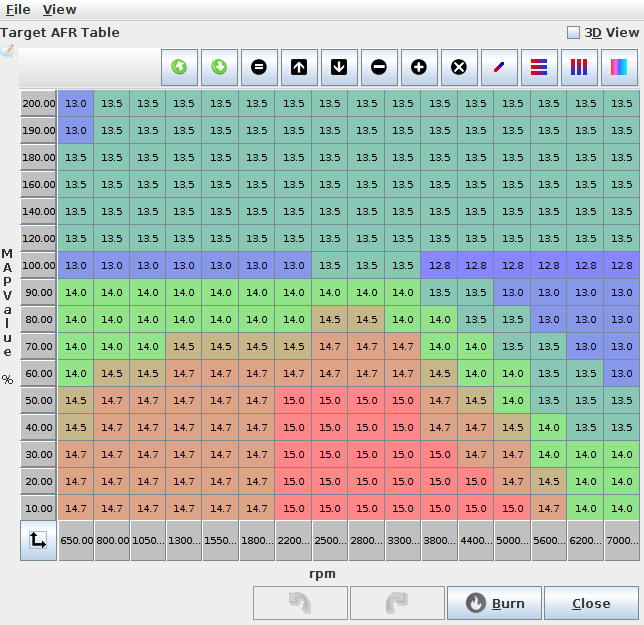Image resolution: width=644 pixels, height=625 pixels.
Task: Click the Burn button
Action: 495,603
